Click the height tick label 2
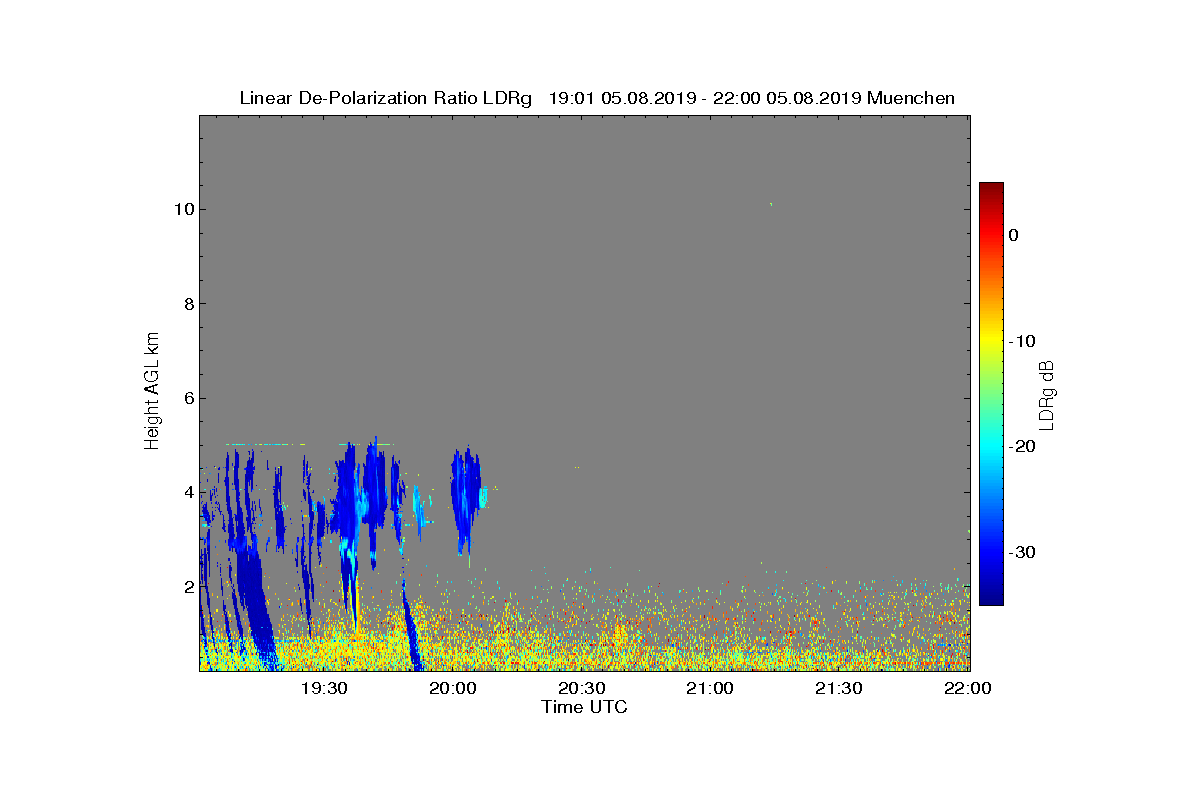1200x800 pixels. [187, 587]
